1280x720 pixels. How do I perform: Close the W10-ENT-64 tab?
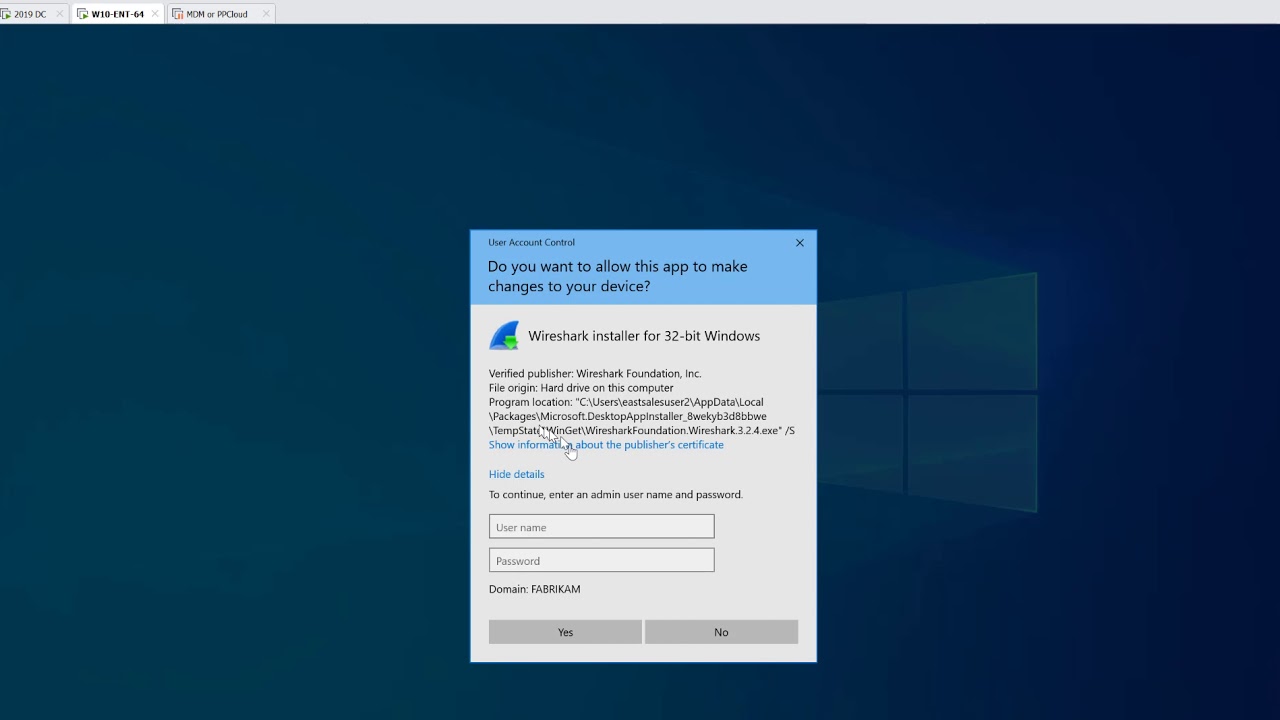click(154, 14)
